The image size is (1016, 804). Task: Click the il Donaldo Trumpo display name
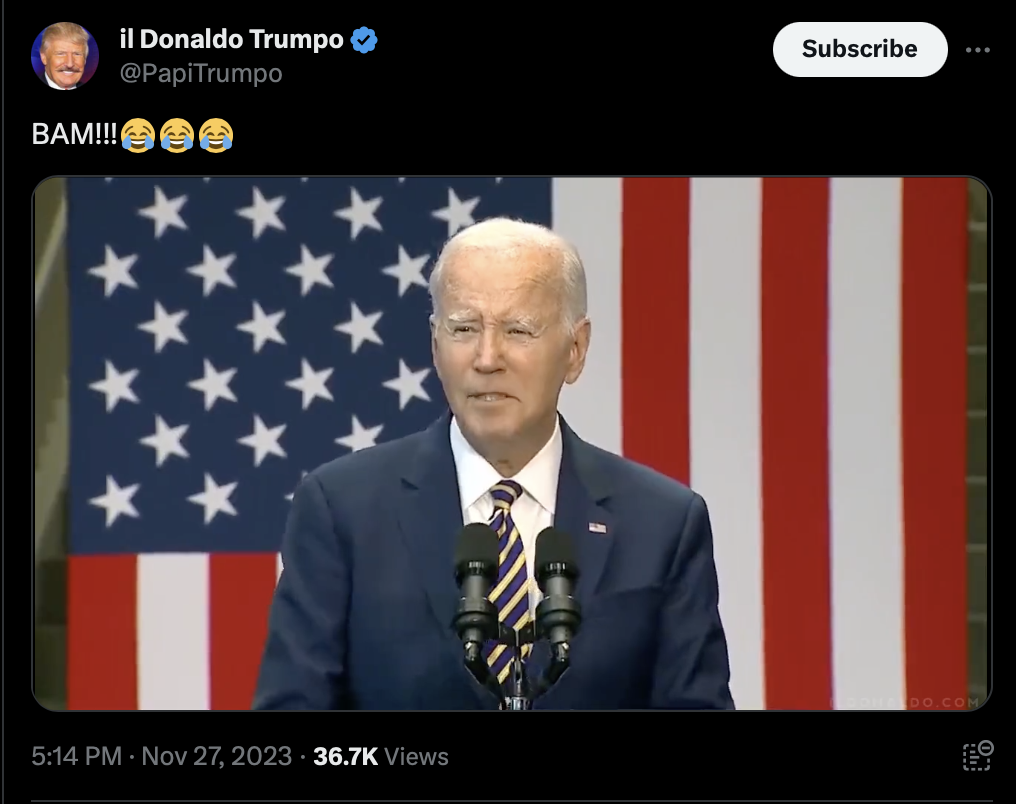coord(231,40)
